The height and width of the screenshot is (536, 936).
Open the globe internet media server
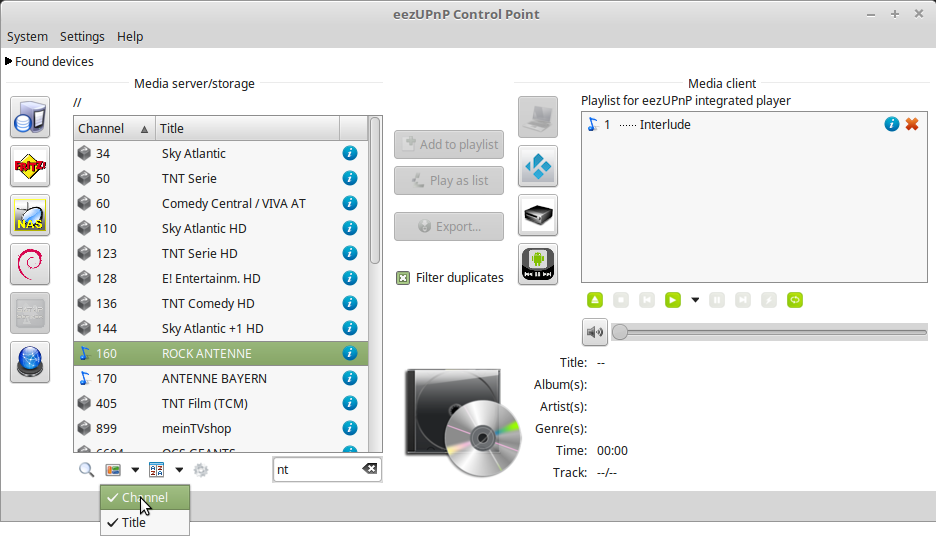30,362
